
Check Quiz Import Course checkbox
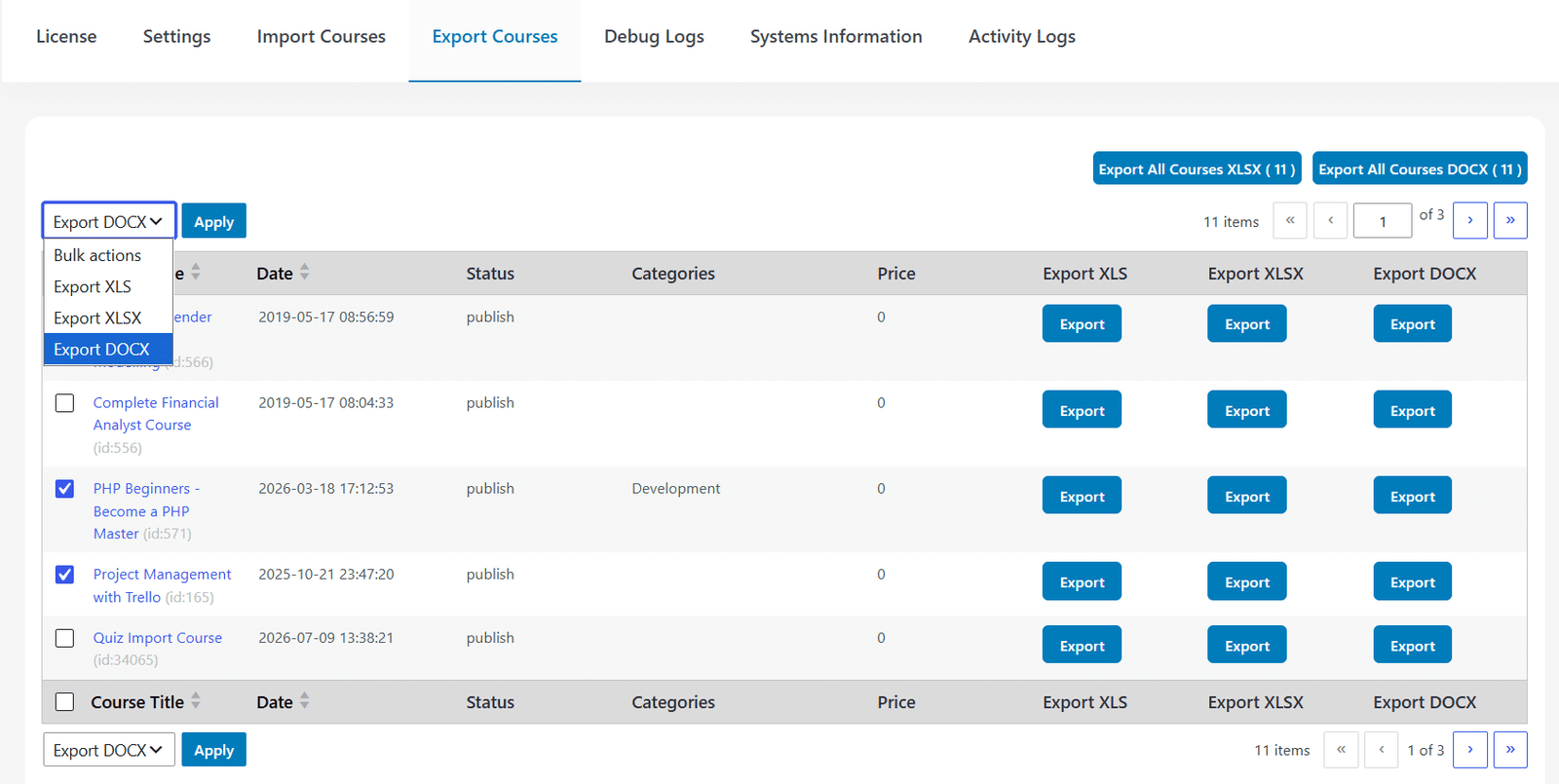(64, 638)
